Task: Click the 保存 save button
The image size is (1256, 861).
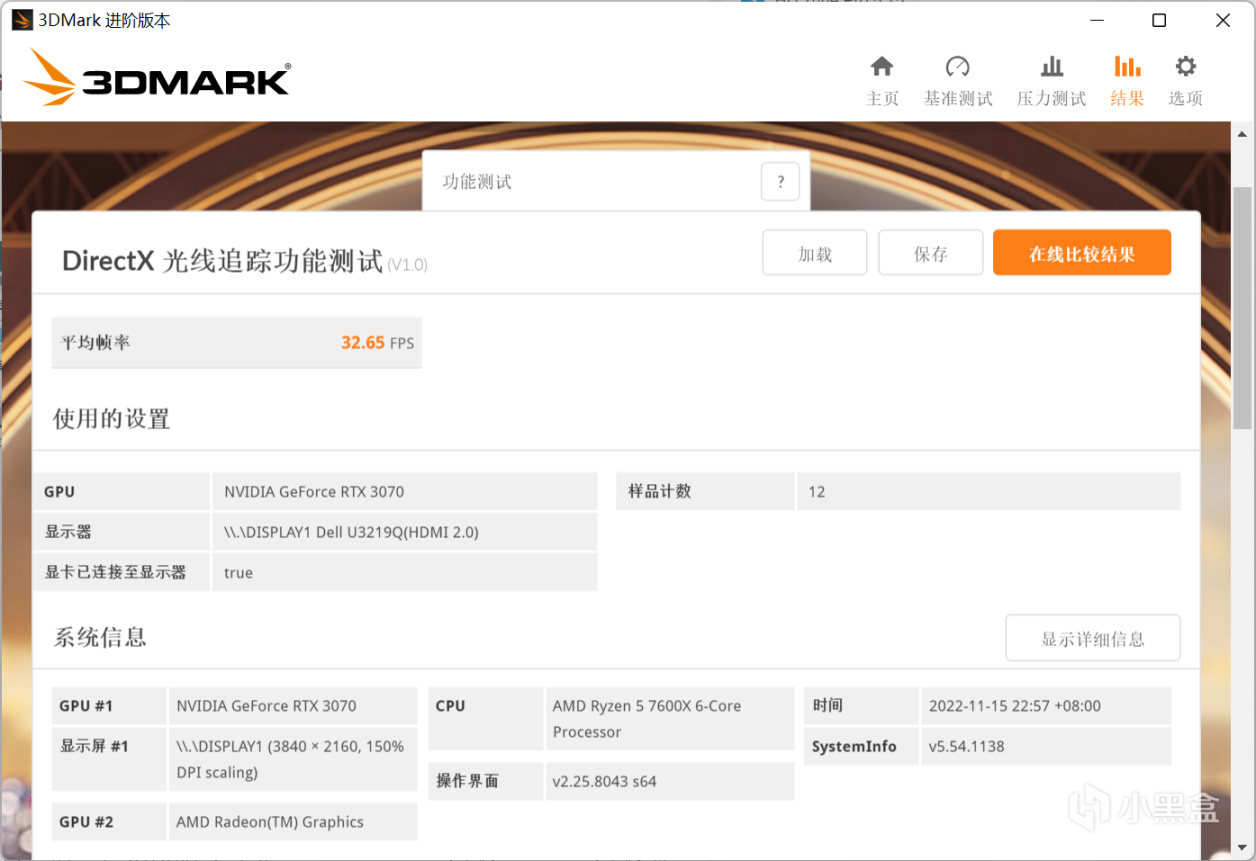Action: tap(931, 254)
